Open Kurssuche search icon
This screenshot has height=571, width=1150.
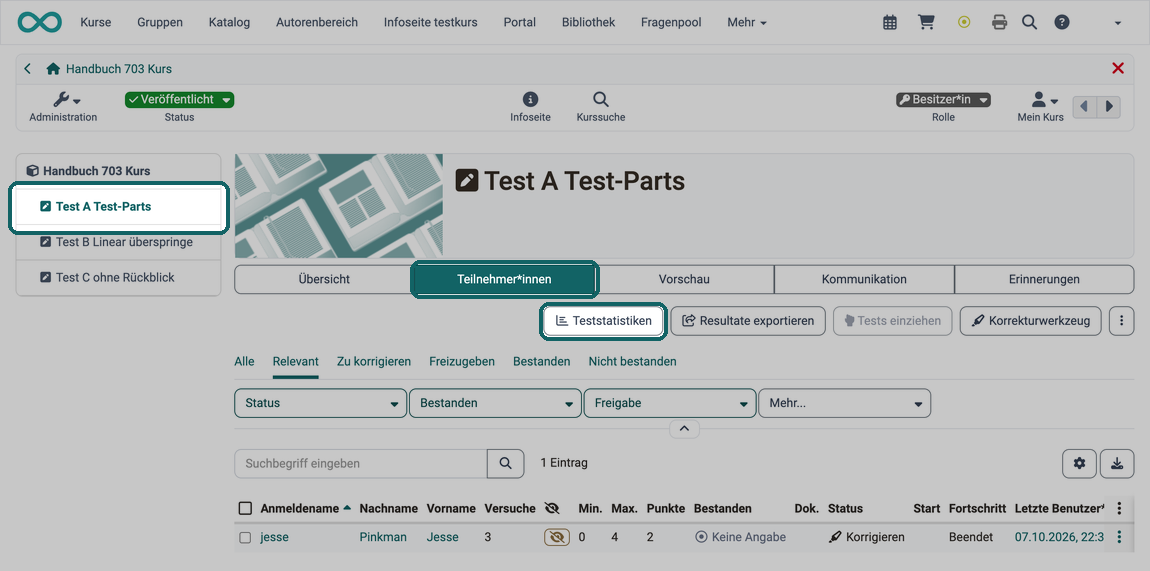pyautogui.click(x=601, y=106)
